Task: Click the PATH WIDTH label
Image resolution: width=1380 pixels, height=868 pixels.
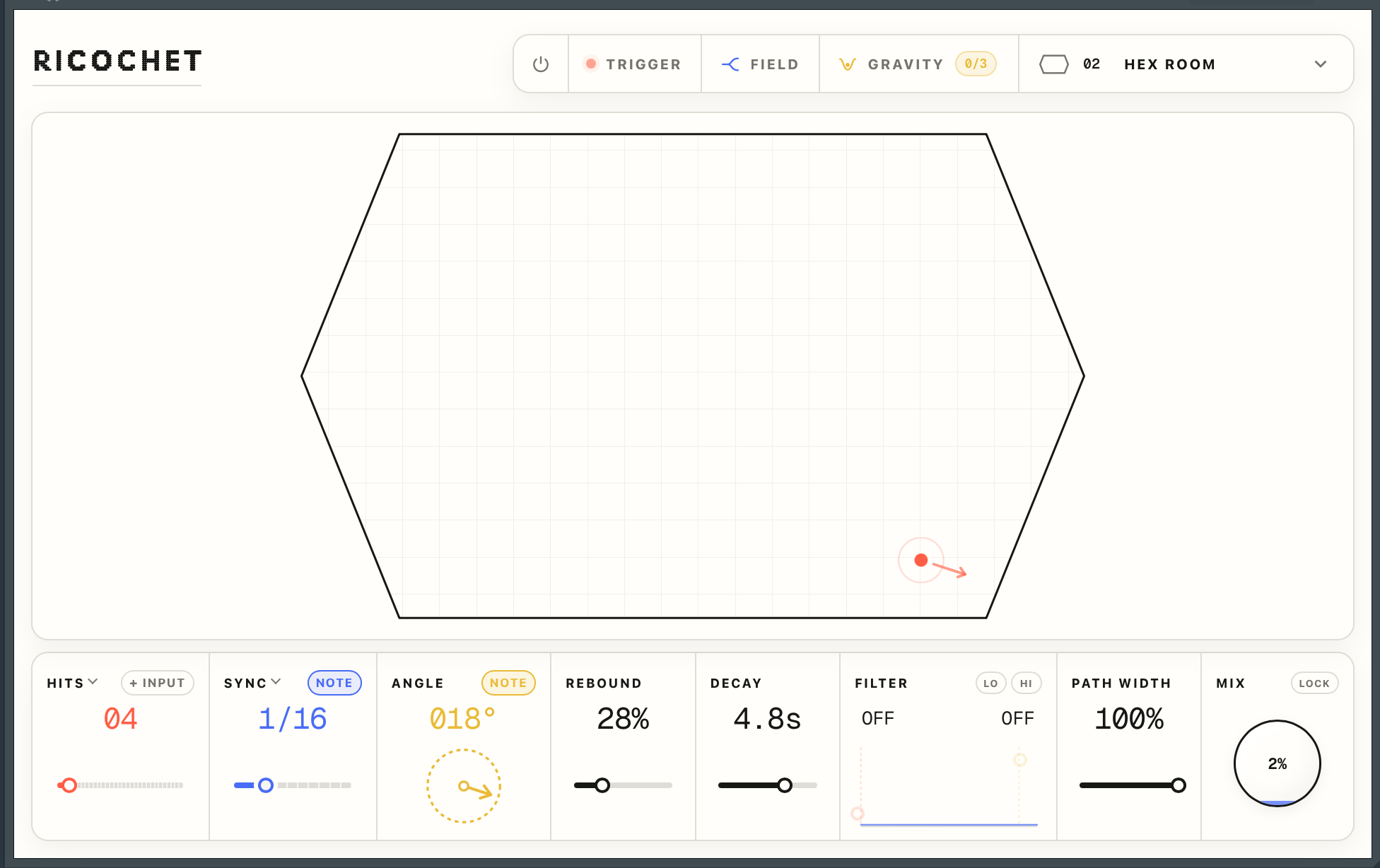Action: click(x=1121, y=684)
